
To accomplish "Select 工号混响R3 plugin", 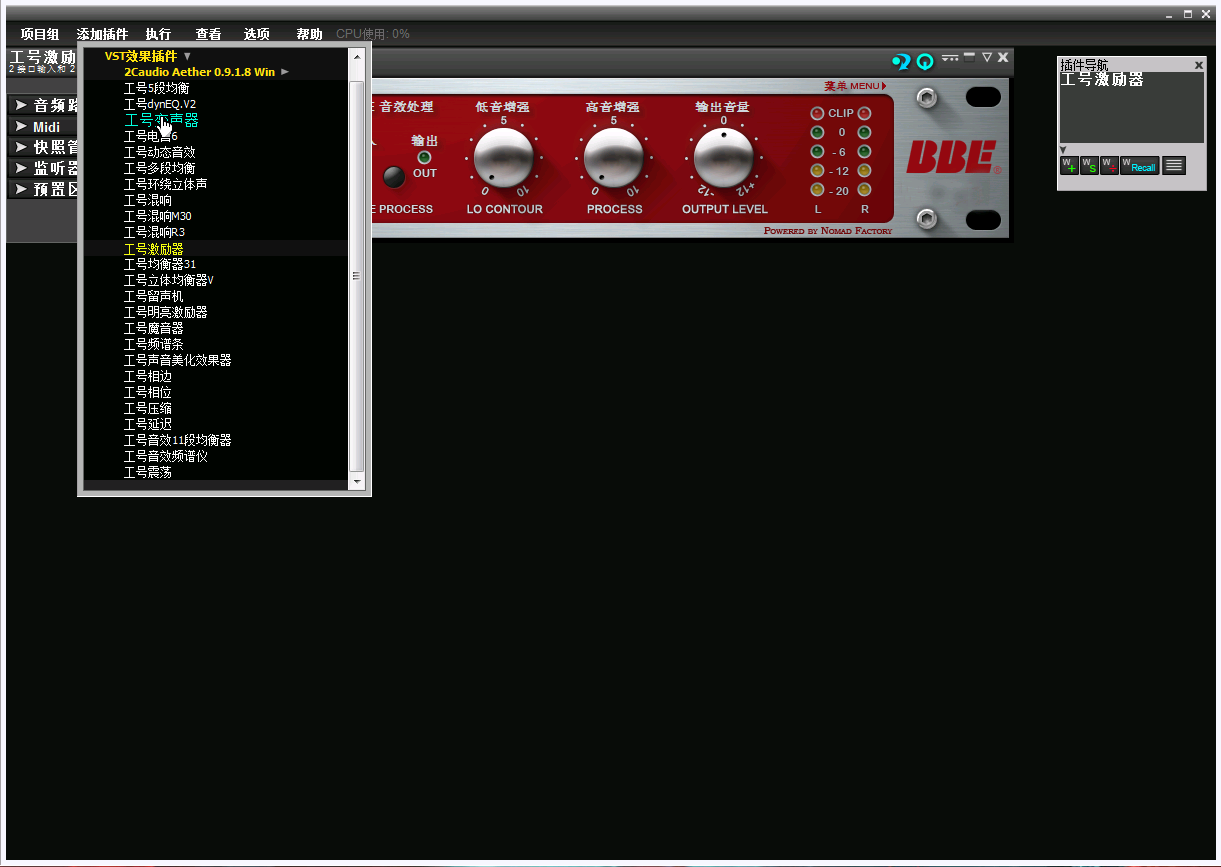I will click(x=154, y=232).
